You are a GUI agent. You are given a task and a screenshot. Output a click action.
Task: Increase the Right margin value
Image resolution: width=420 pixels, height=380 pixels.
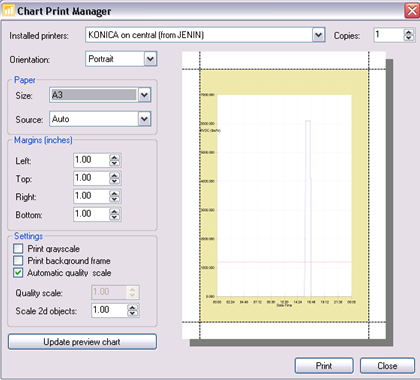point(114,194)
